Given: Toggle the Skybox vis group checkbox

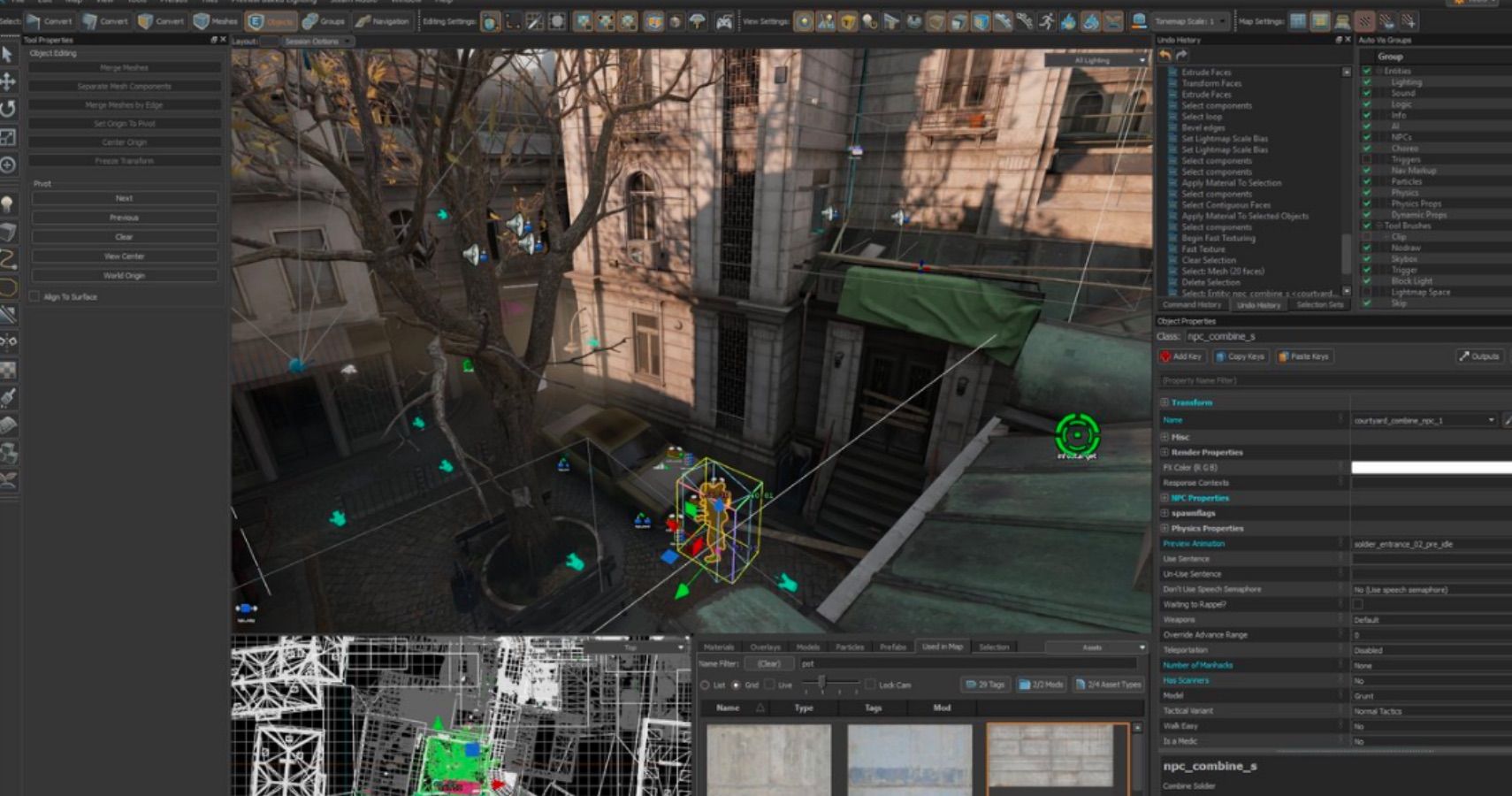Looking at the screenshot, I should [x=1367, y=259].
